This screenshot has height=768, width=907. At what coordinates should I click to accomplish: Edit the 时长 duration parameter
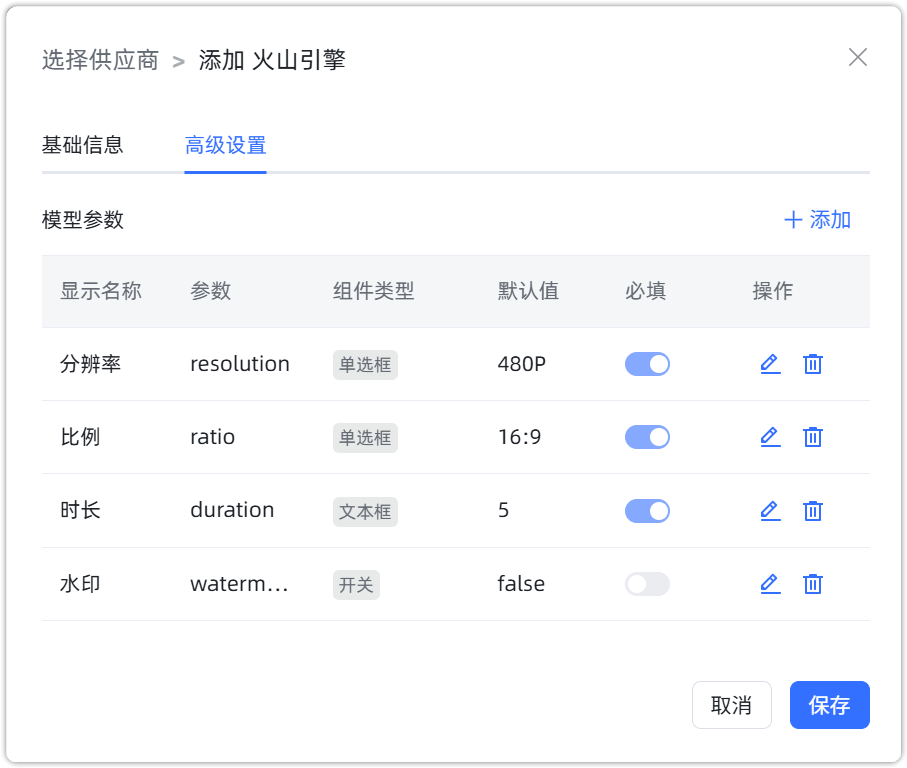point(770,510)
